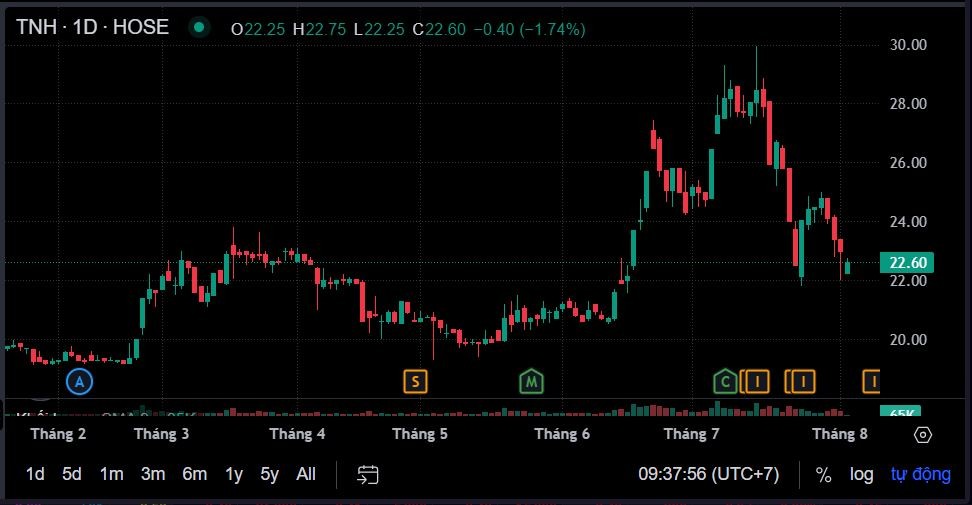
Task: Click the green 'M' event marker
Action: [x=532, y=381]
